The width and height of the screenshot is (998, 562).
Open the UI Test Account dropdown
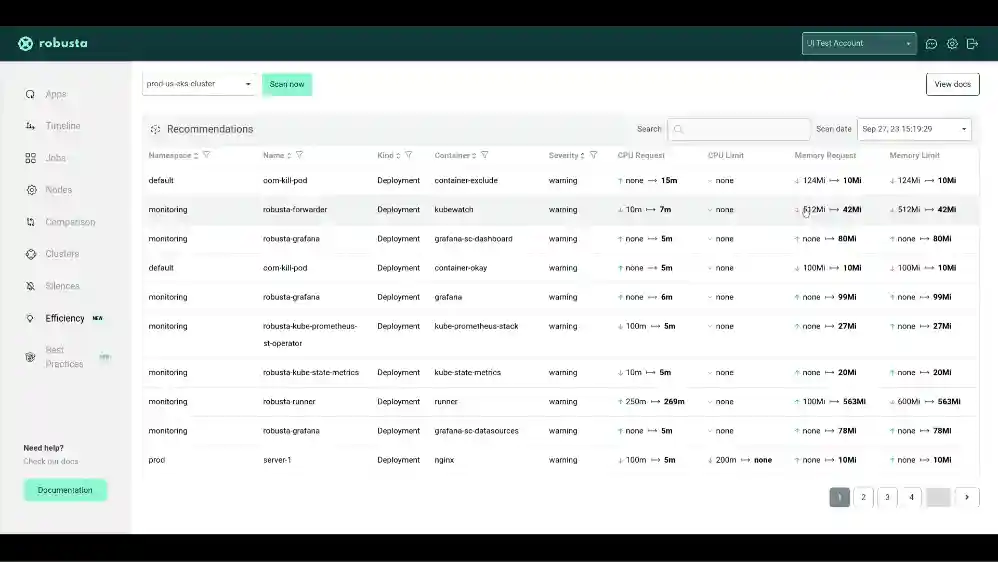click(x=859, y=43)
